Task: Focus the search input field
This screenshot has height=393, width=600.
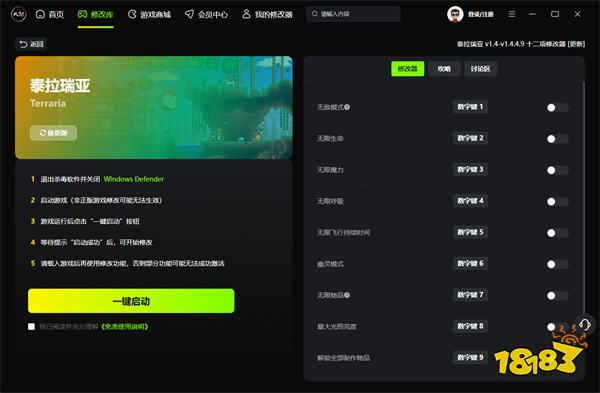Action: pyautogui.click(x=353, y=14)
